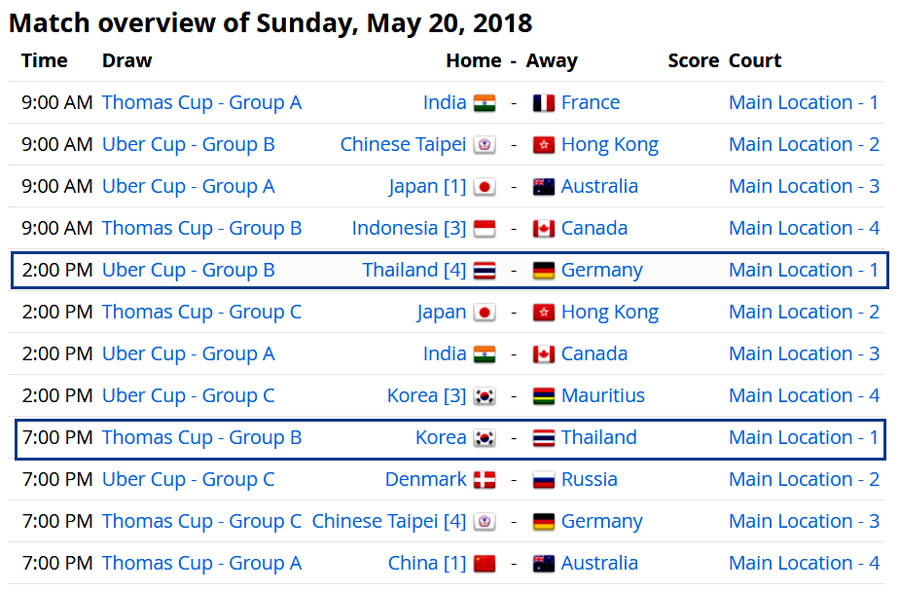Viewport: 900px width, 593px height.
Task: Open Thomas Cup - Group B 7:00 PM draw
Action: tap(202, 438)
